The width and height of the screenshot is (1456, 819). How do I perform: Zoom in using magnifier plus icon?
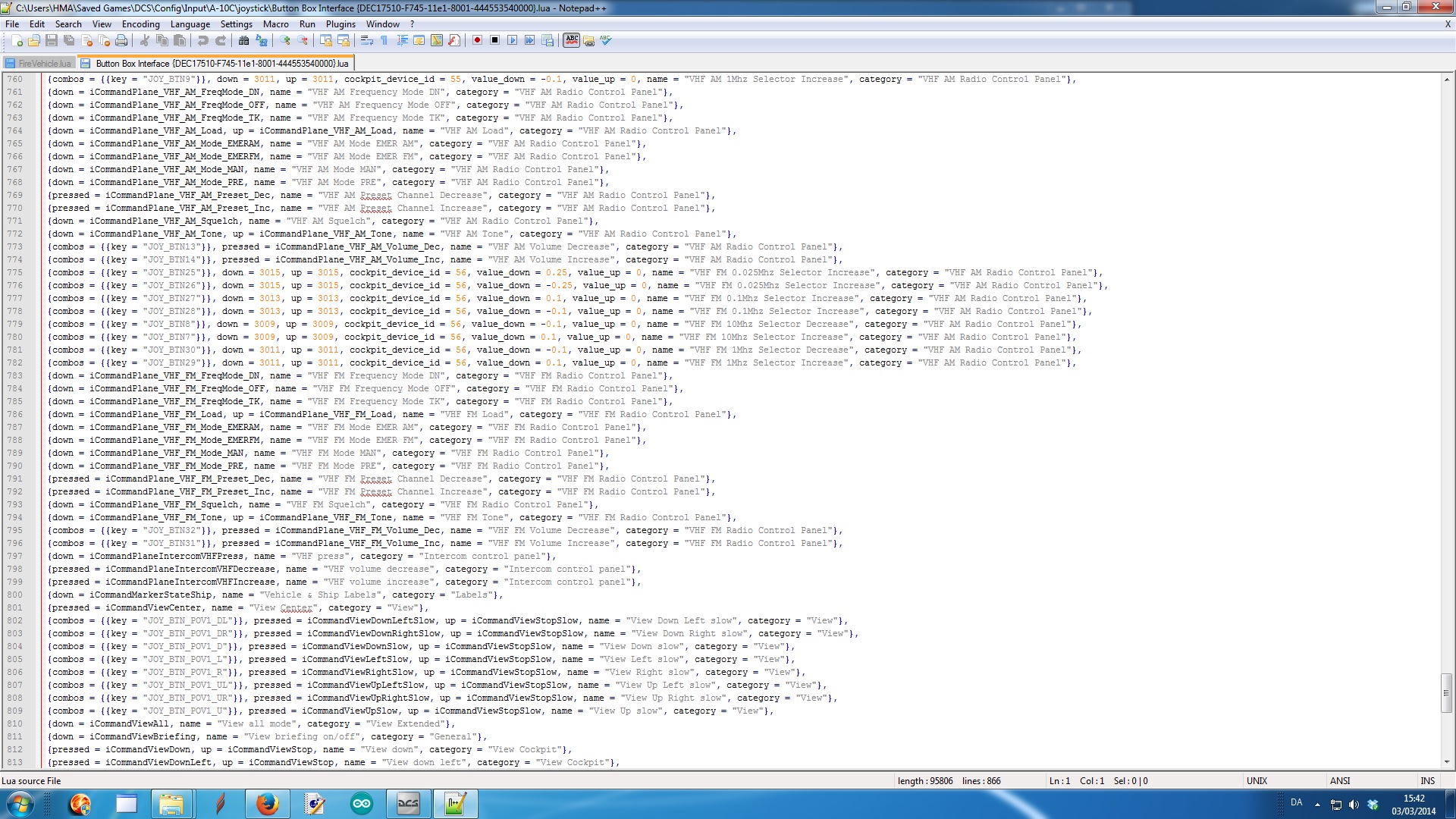tap(285, 40)
